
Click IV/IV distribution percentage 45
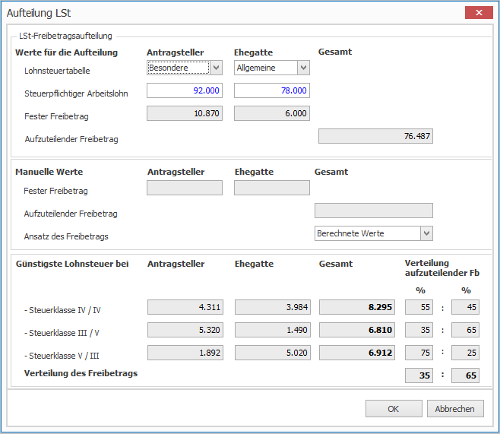465,307
